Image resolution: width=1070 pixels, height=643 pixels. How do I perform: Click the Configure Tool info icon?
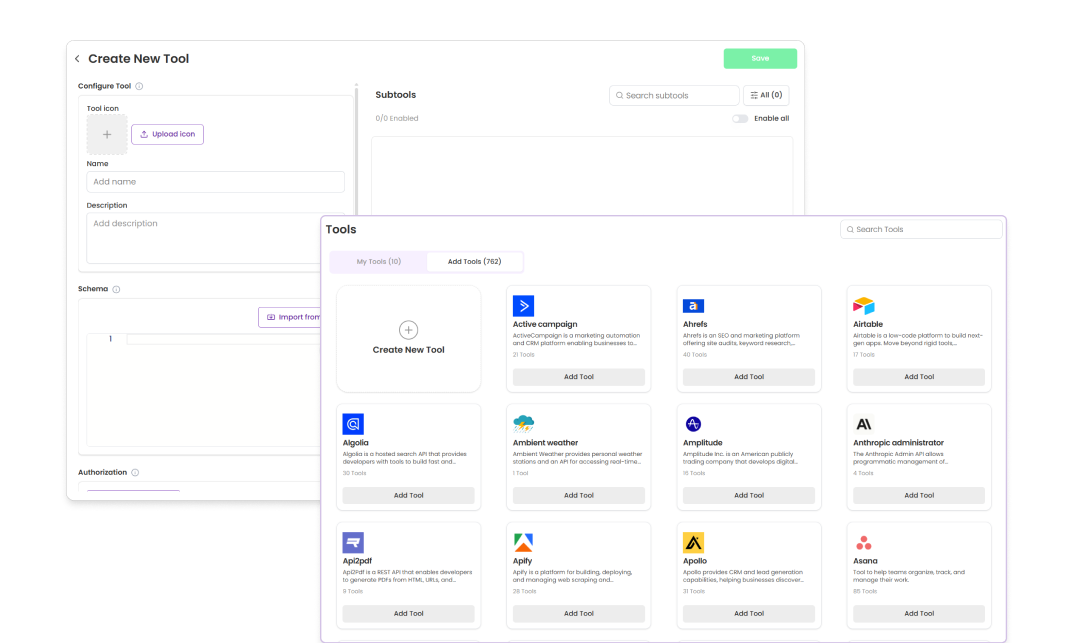[x=139, y=86]
